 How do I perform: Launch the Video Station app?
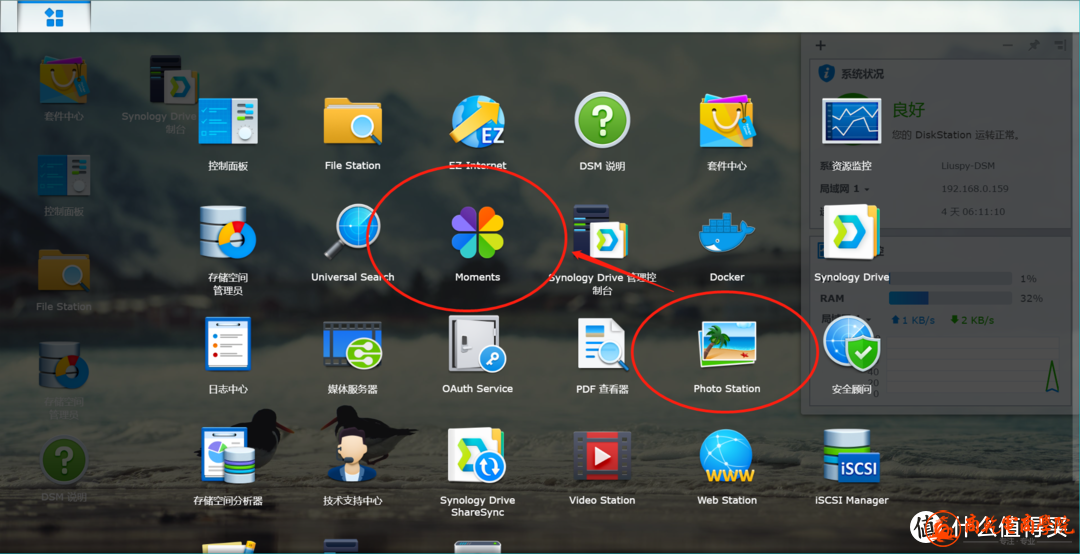(x=602, y=455)
